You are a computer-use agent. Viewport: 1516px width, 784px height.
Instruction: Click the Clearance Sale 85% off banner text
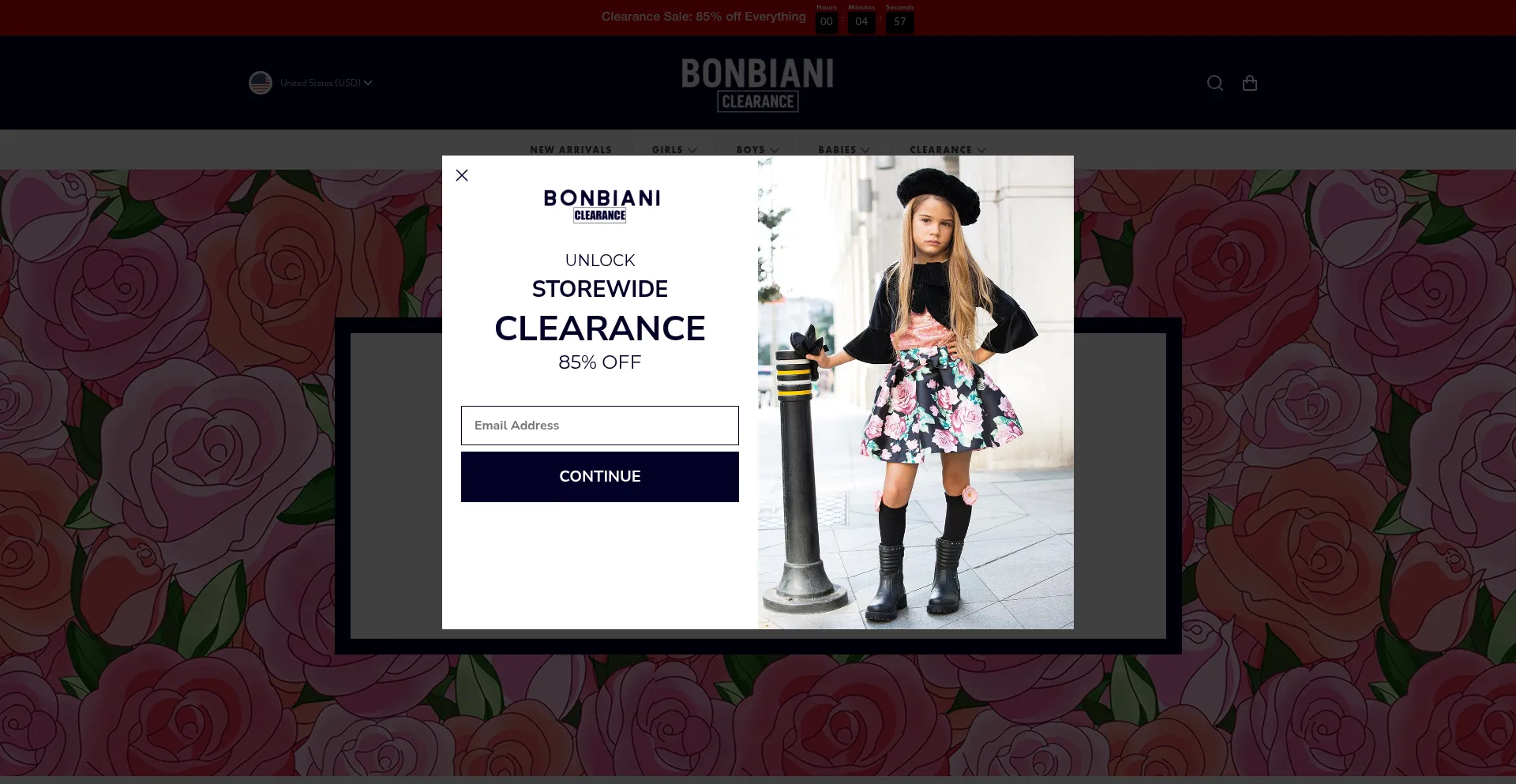pyautogui.click(x=704, y=17)
